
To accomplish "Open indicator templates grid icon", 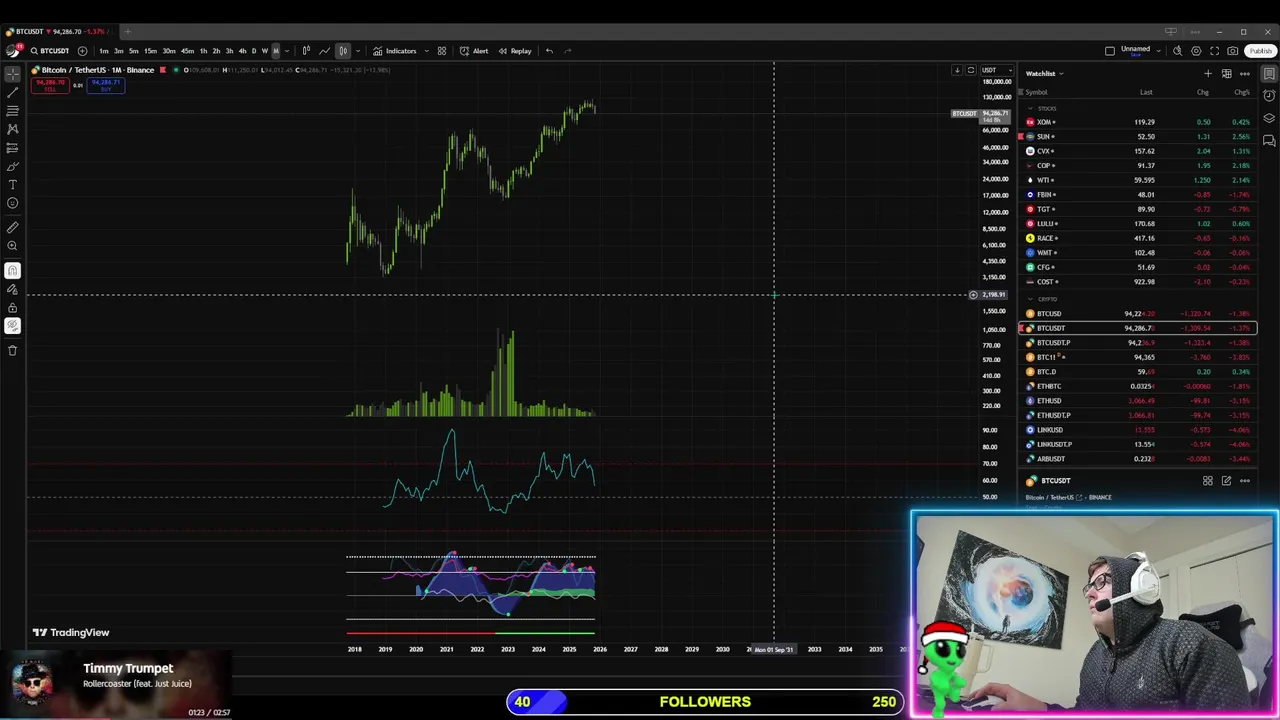I will click(441, 51).
